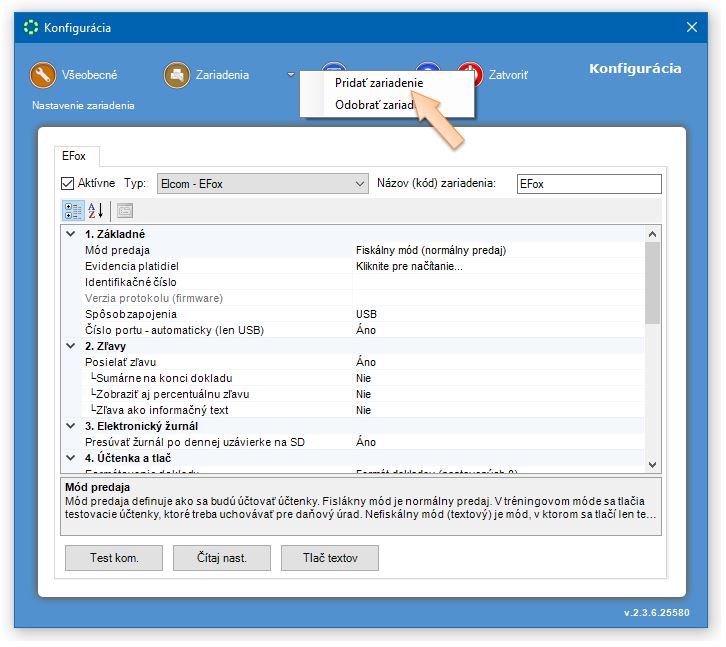726x647 pixels.
Task: Open the Všeobecné general settings
Action: [43, 75]
